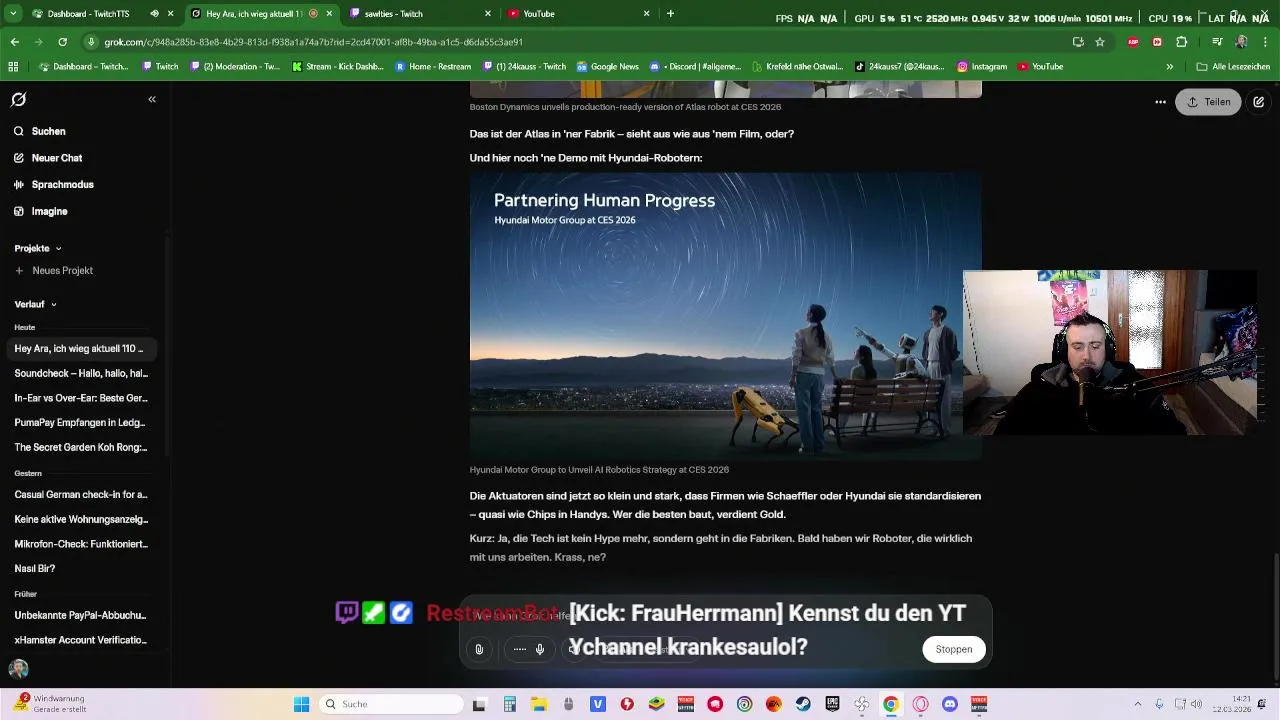The width and height of the screenshot is (1280, 720).
Task: Open the Imagine section
Action: pyautogui.click(x=41, y=211)
